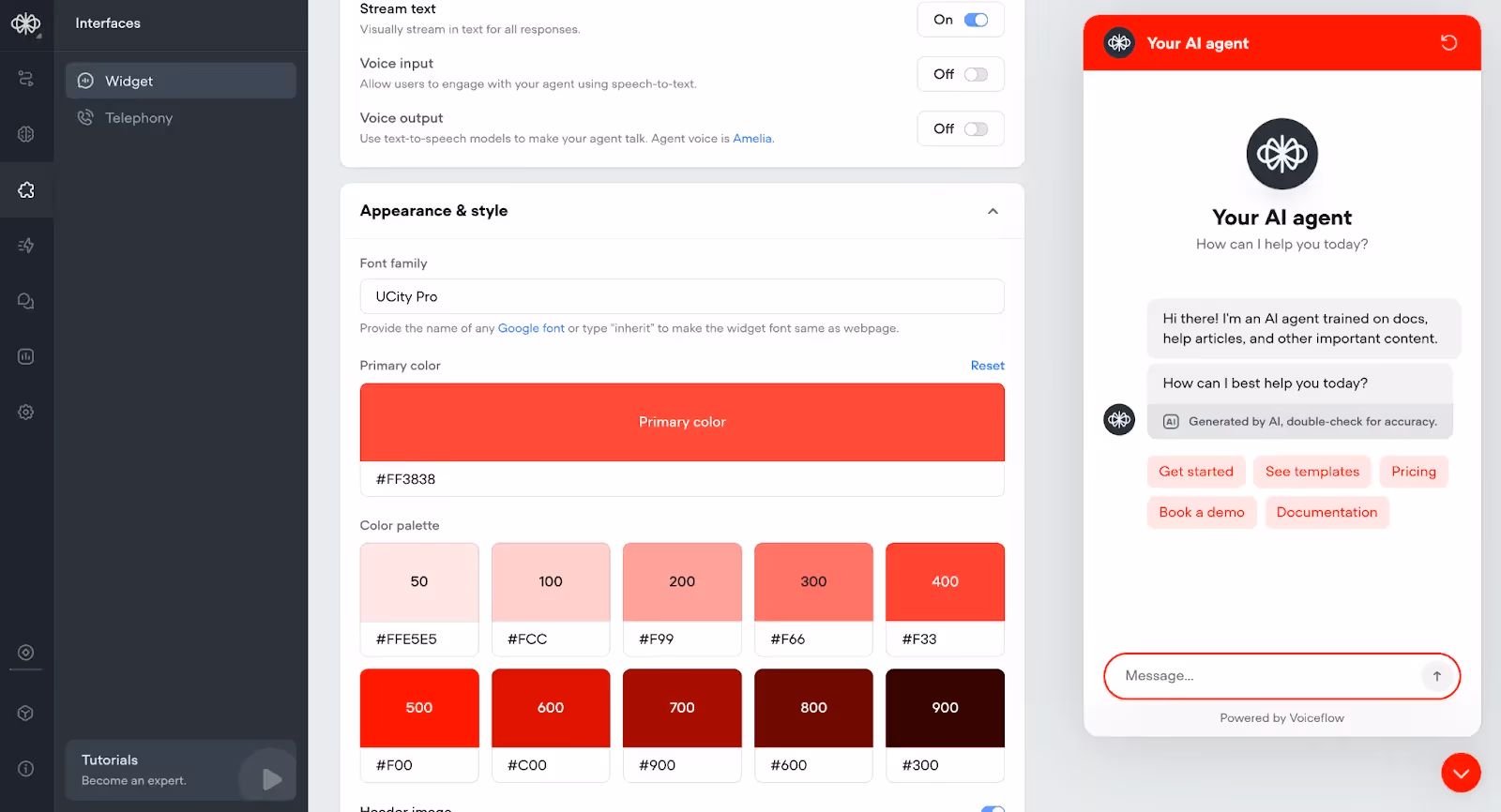This screenshot has width=1501, height=812.
Task: Open the transcripts chat bubbles sidebar icon
Action: click(26, 301)
